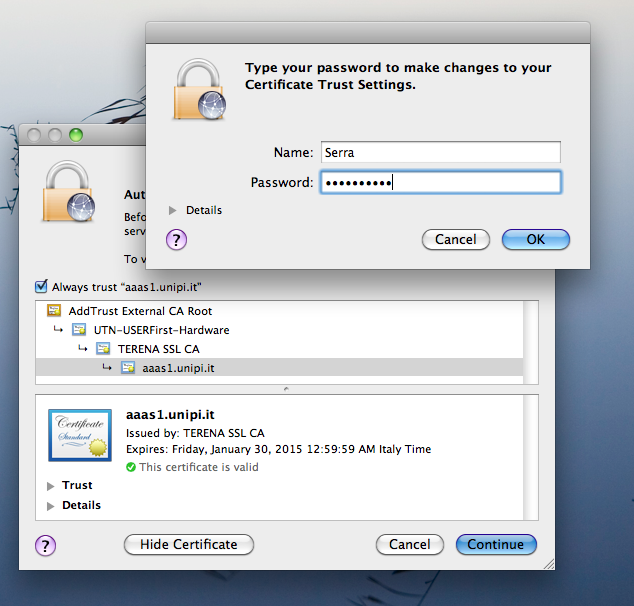The width and height of the screenshot is (634, 606).
Task: Click the certificate details pane scrollbar
Action: coord(531,457)
